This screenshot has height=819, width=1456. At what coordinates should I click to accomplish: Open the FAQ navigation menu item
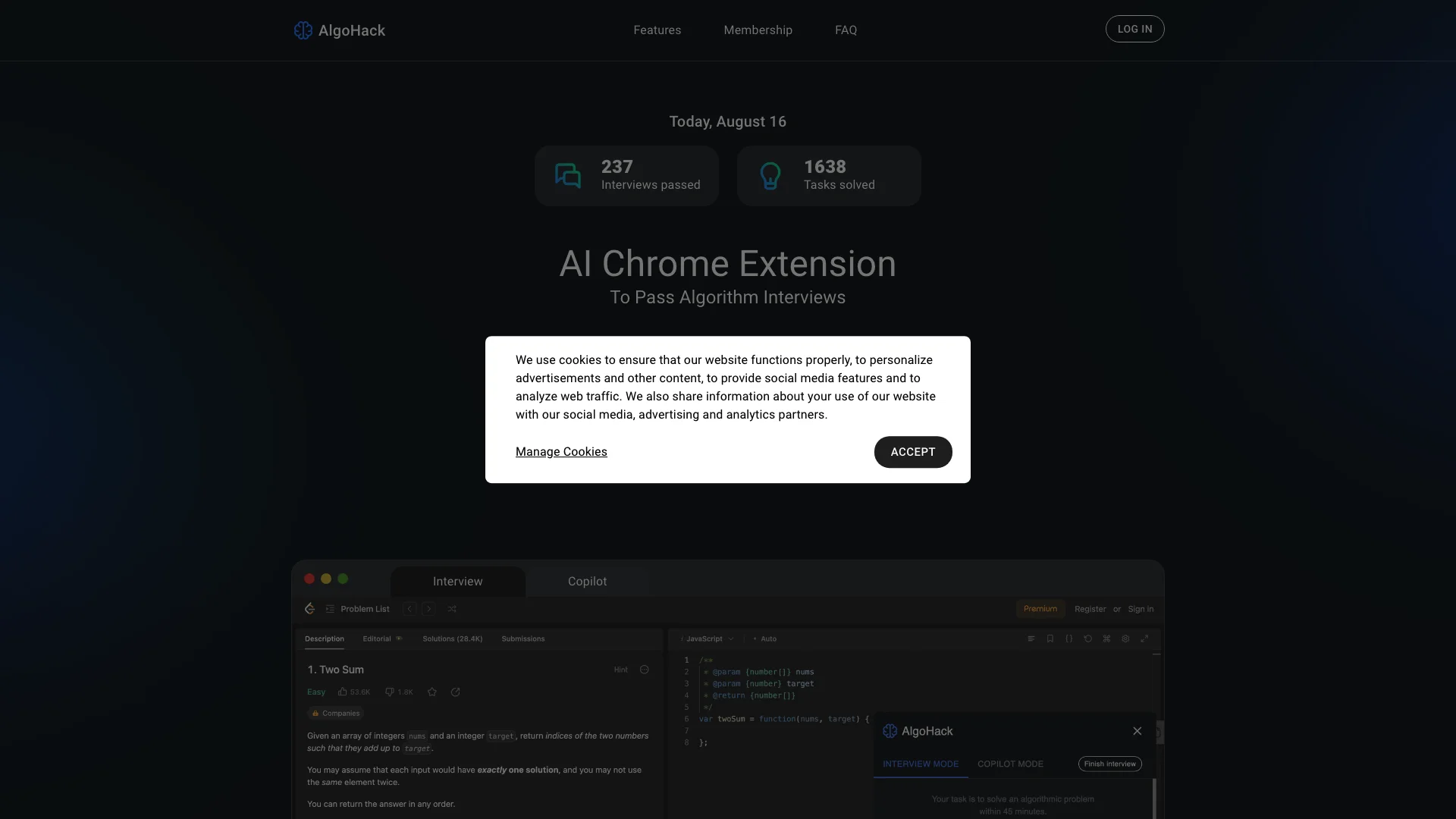[845, 30]
